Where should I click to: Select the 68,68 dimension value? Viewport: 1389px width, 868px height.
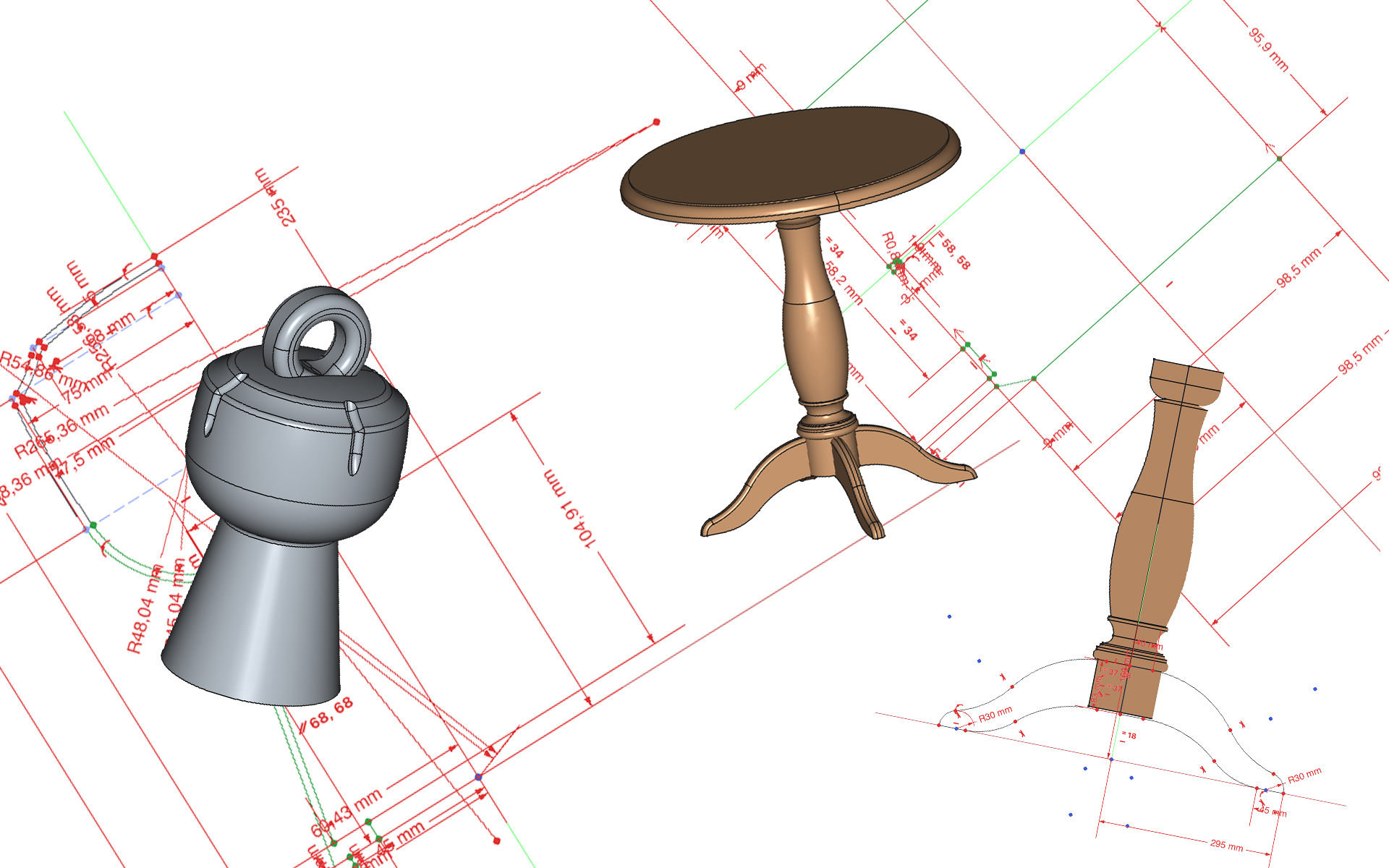point(331,712)
